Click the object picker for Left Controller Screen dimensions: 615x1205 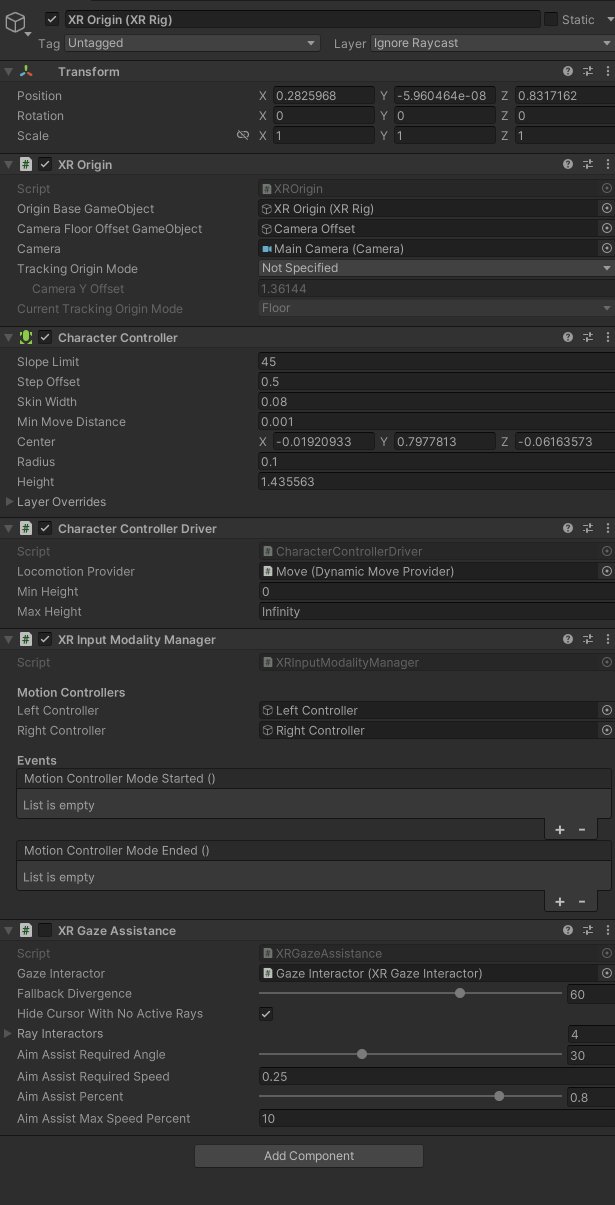click(x=606, y=710)
